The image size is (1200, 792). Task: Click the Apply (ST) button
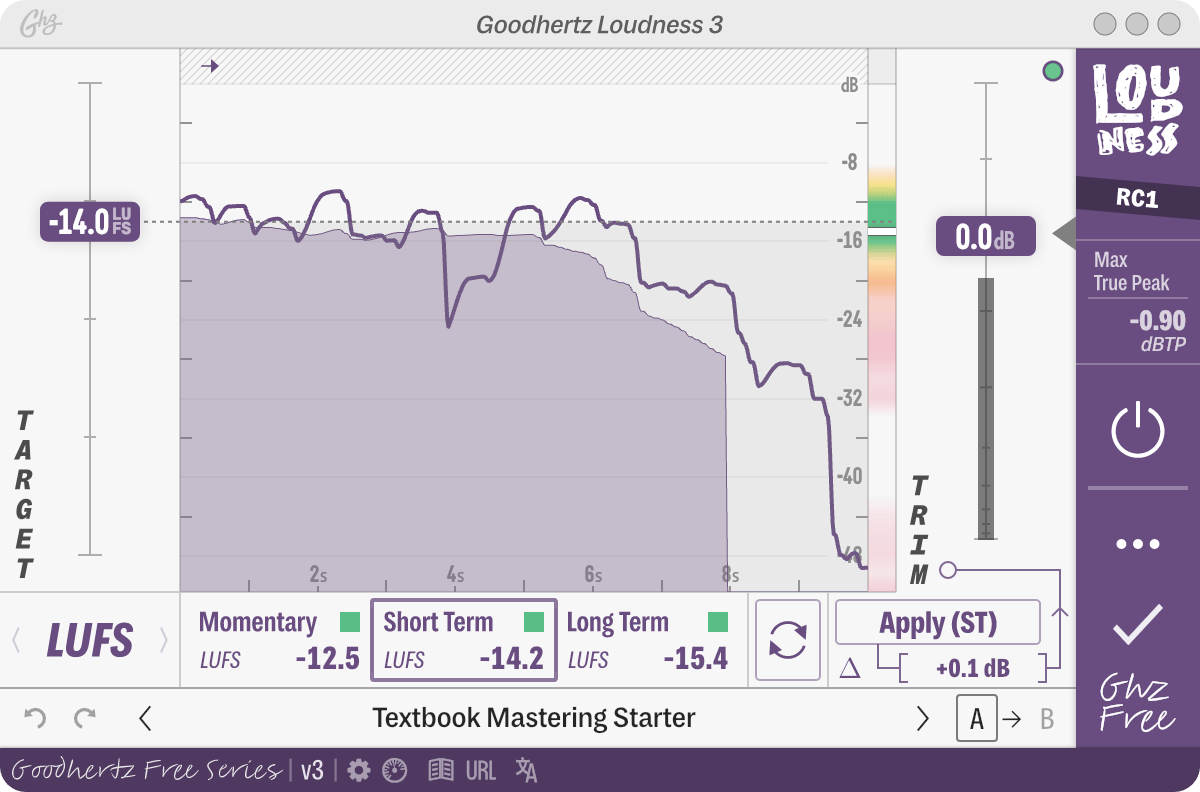click(x=938, y=623)
